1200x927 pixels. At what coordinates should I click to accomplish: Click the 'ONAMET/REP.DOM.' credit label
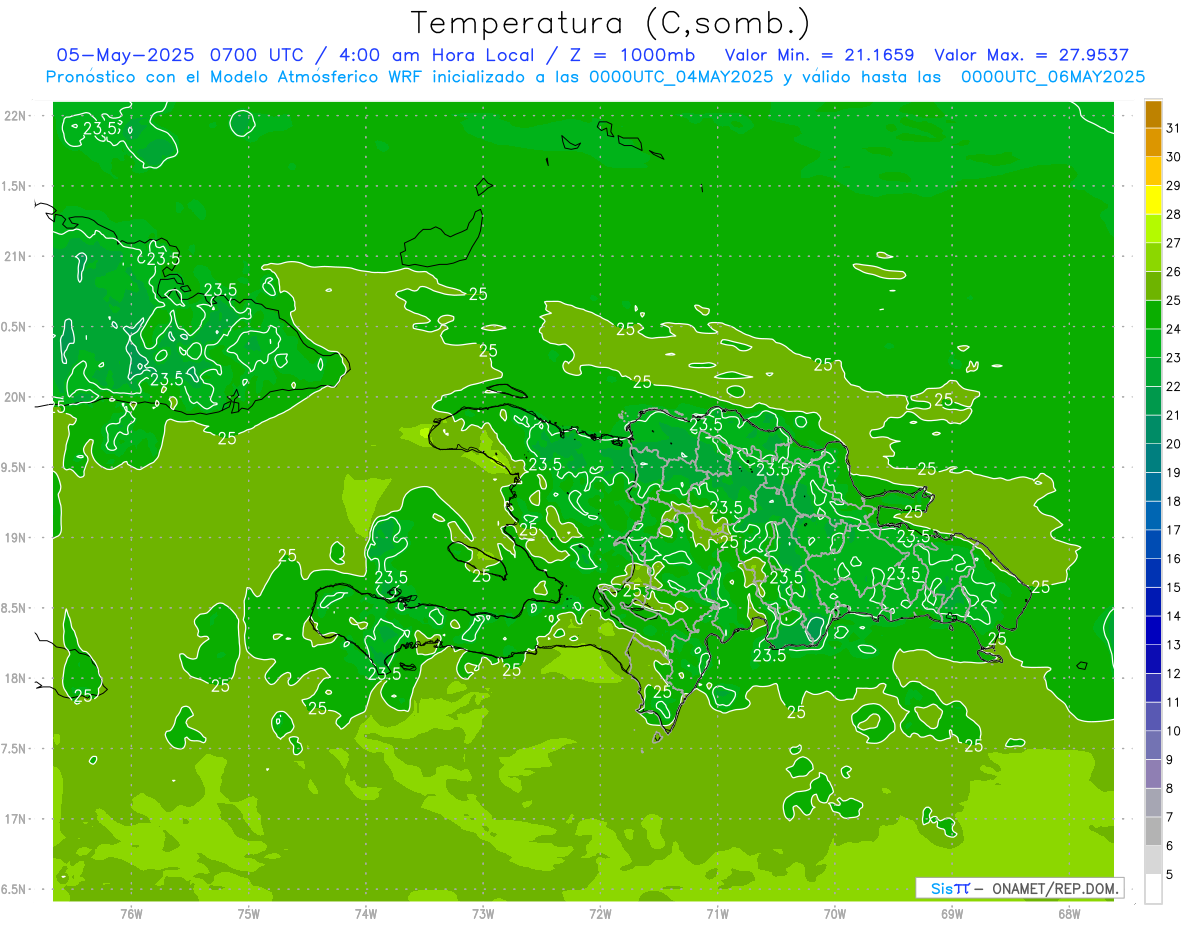coord(1057,888)
